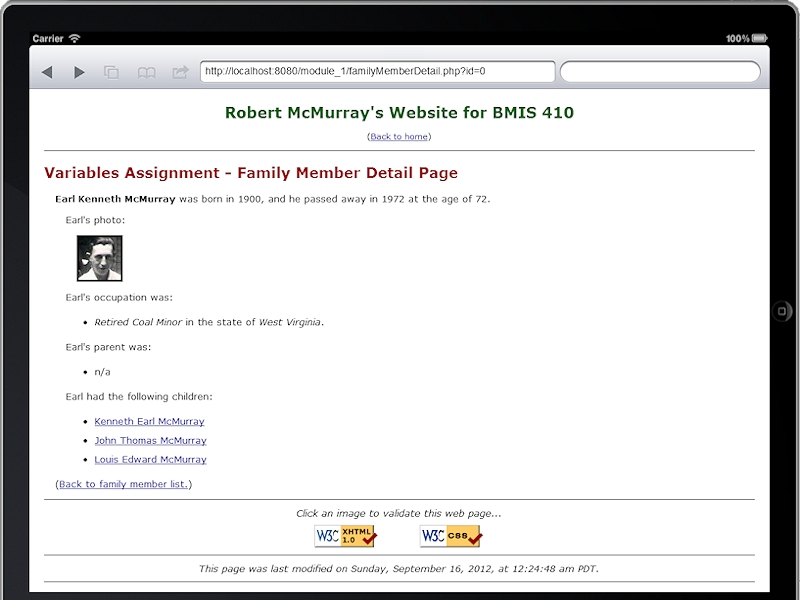Click the Robert McMurray's Website heading
The height and width of the screenshot is (600, 800).
click(399, 113)
